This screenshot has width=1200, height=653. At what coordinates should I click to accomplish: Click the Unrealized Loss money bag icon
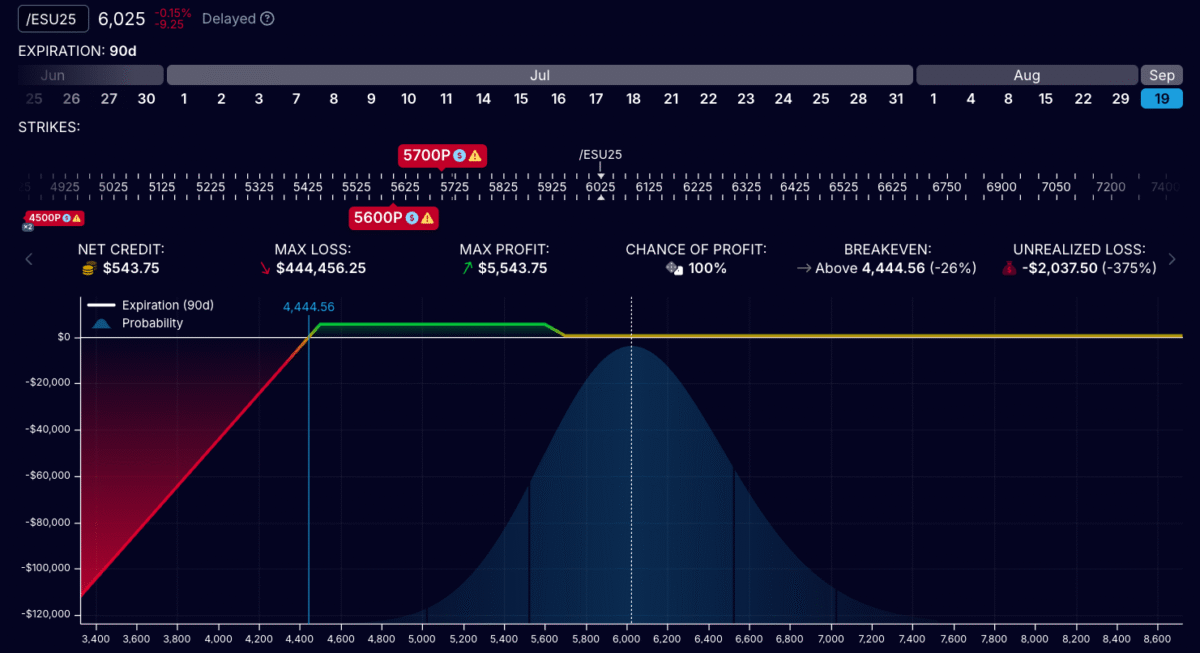click(1009, 268)
